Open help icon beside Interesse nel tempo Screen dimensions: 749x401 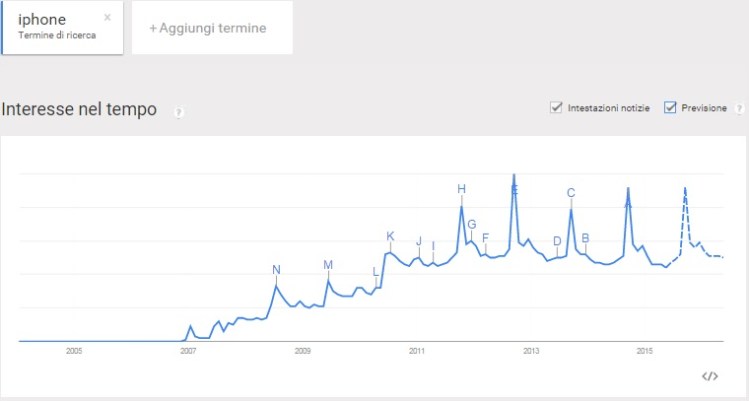(x=178, y=111)
